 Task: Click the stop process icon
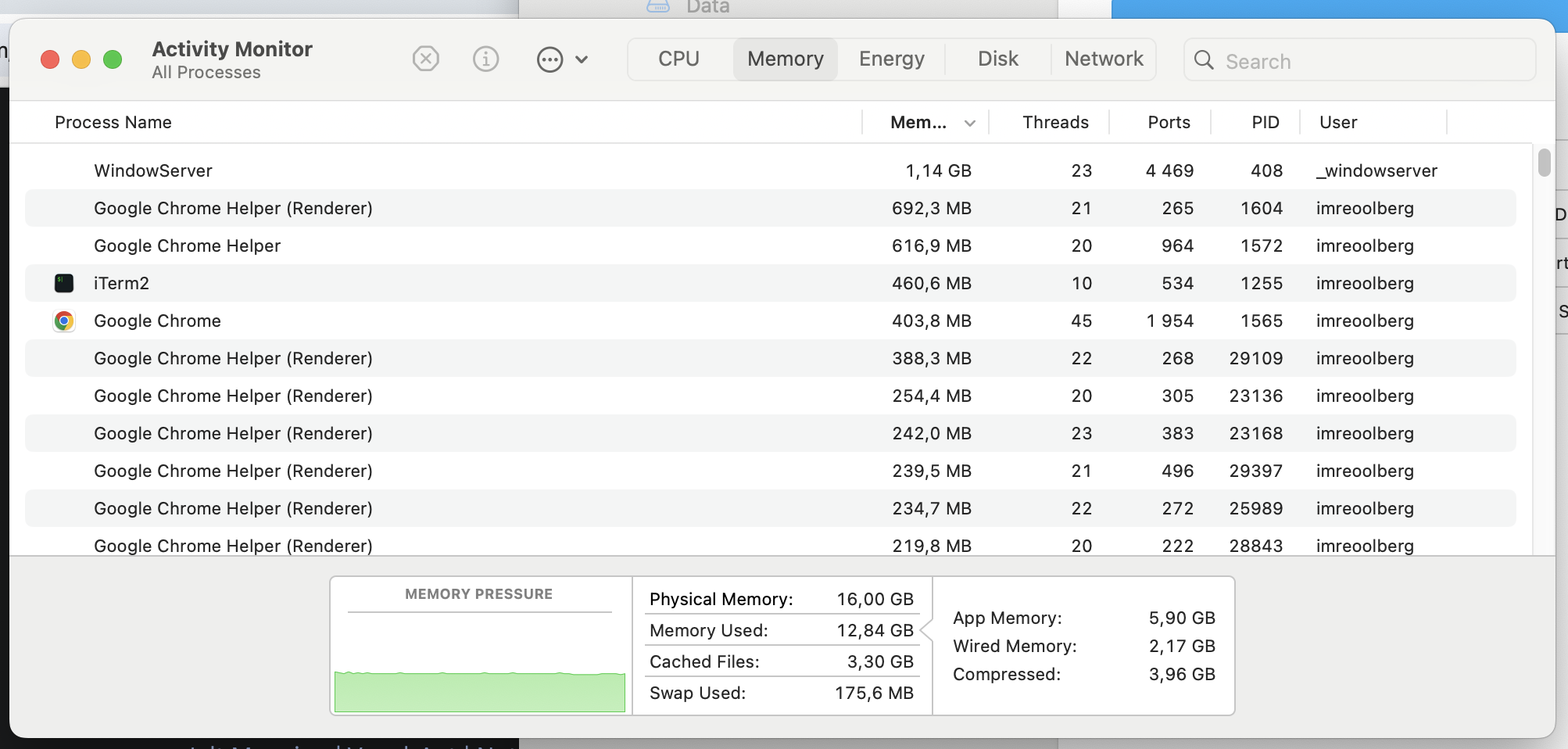[x=426, y=59]
